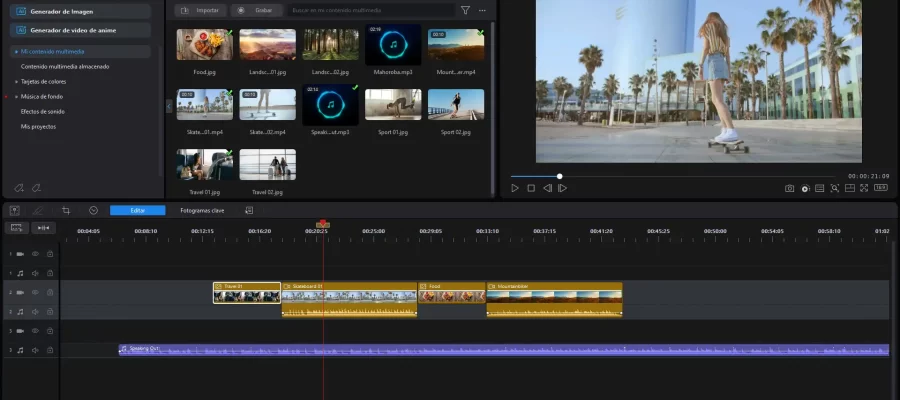Start playback with the play button
This screenshot has height=400, width=900.
[x=515, y=188]
